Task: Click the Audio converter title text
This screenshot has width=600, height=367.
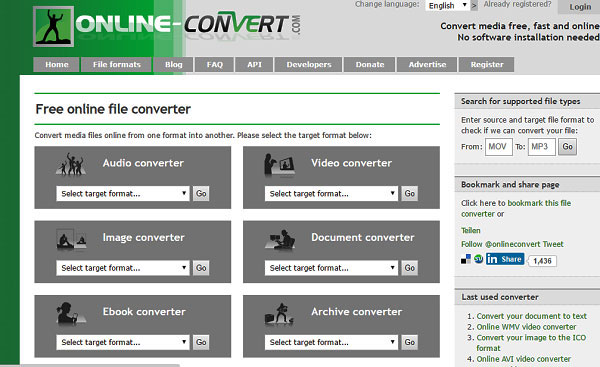Action: point(143,163)
